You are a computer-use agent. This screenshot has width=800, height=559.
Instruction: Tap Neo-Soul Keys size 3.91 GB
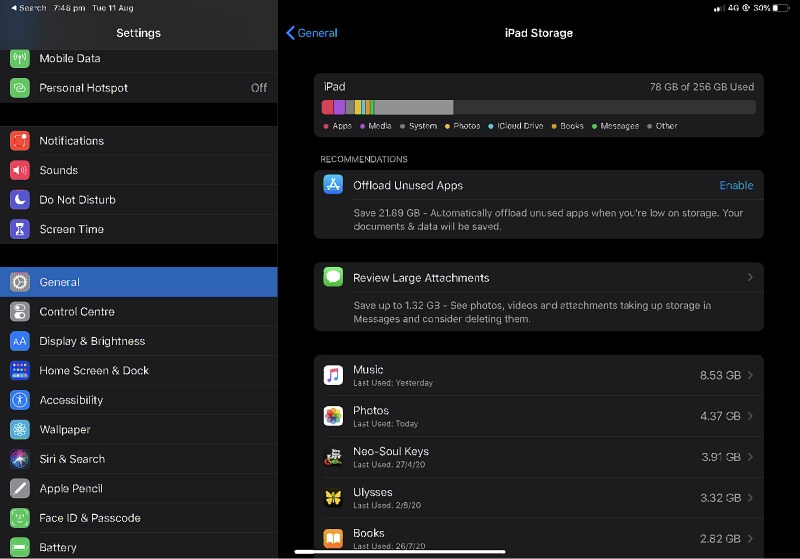[720, 457]
